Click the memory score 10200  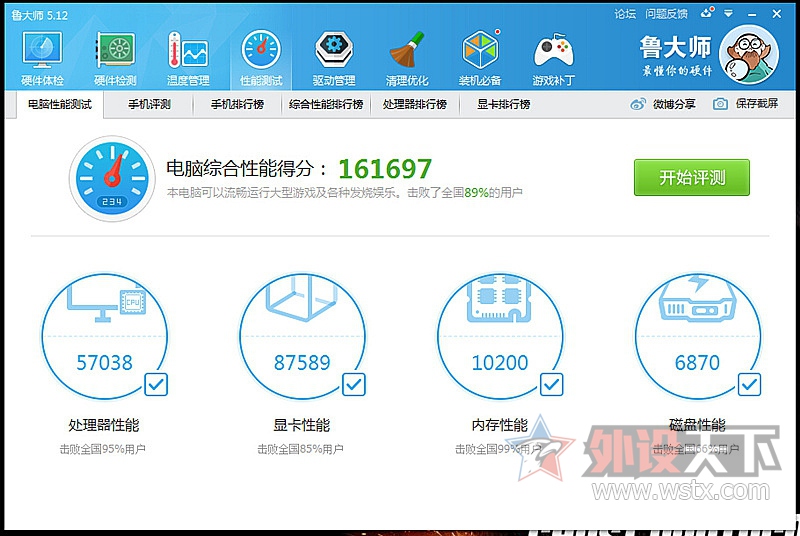point(499,363)
